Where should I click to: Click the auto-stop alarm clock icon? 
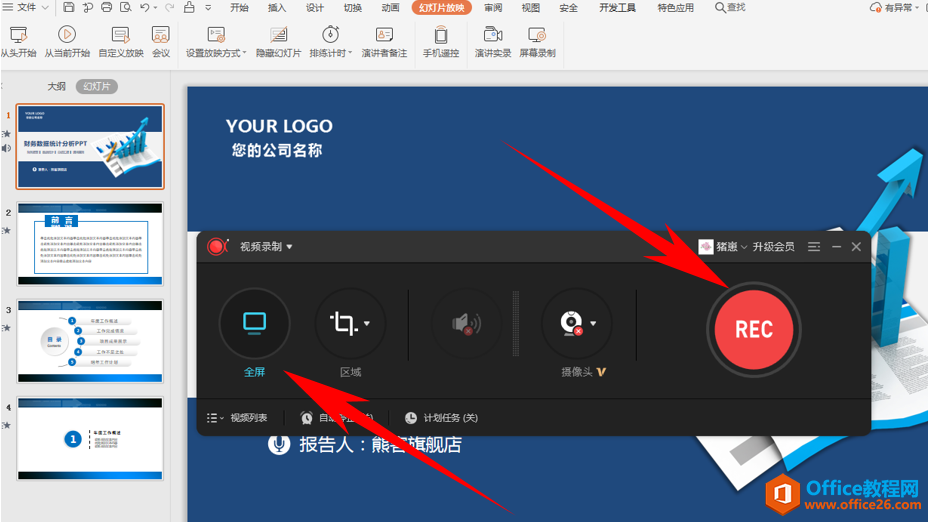307,418
